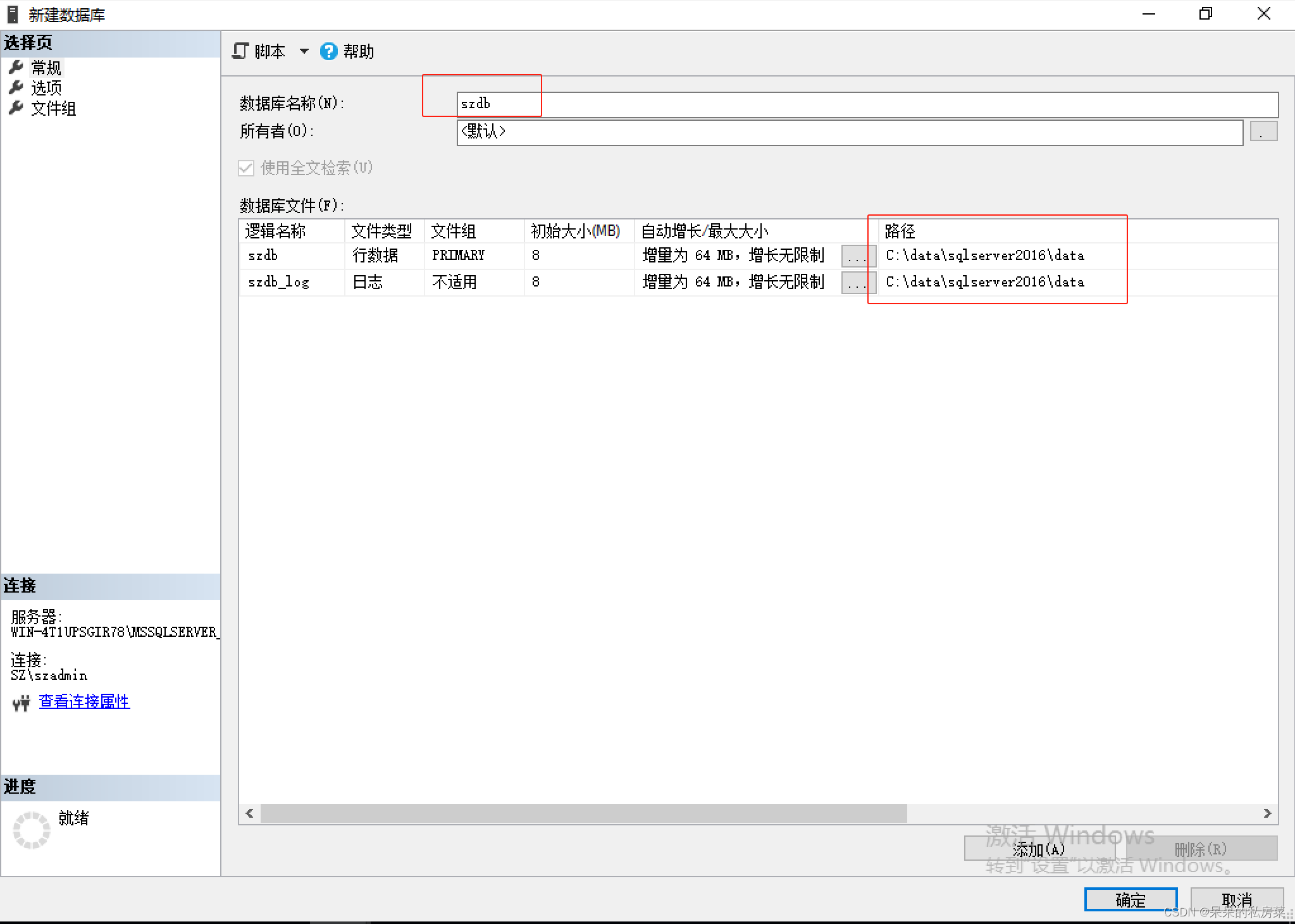The image size is (1295, 924).
Task: Click the 删除(R) button
Action: click(1201, 849)
